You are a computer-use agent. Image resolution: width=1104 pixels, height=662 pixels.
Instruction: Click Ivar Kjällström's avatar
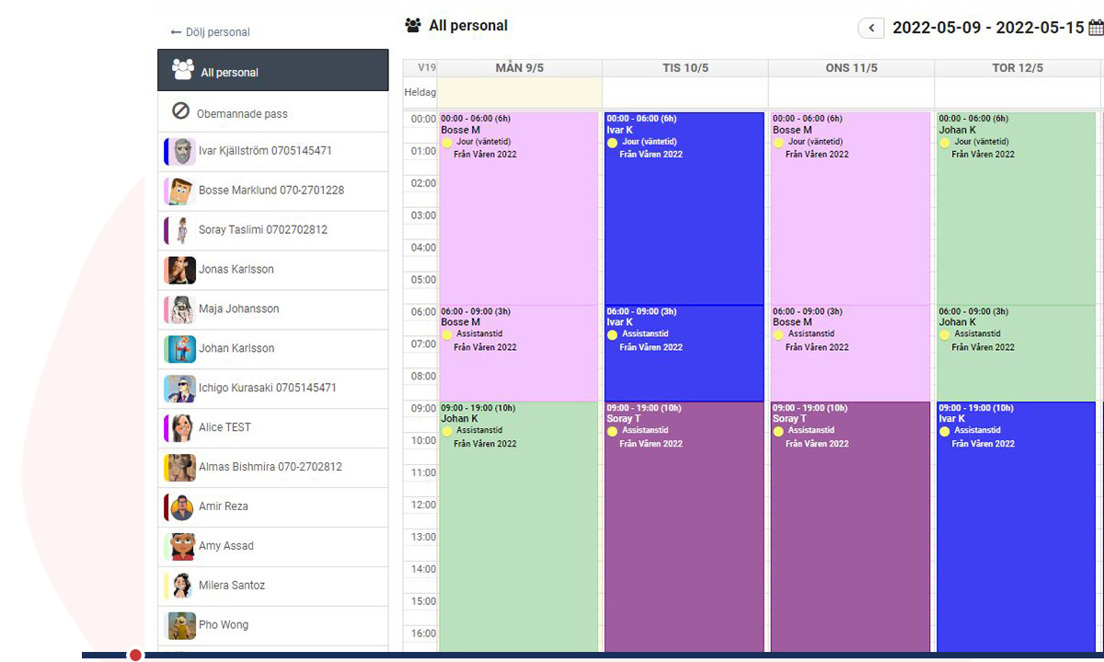(181, 151)
